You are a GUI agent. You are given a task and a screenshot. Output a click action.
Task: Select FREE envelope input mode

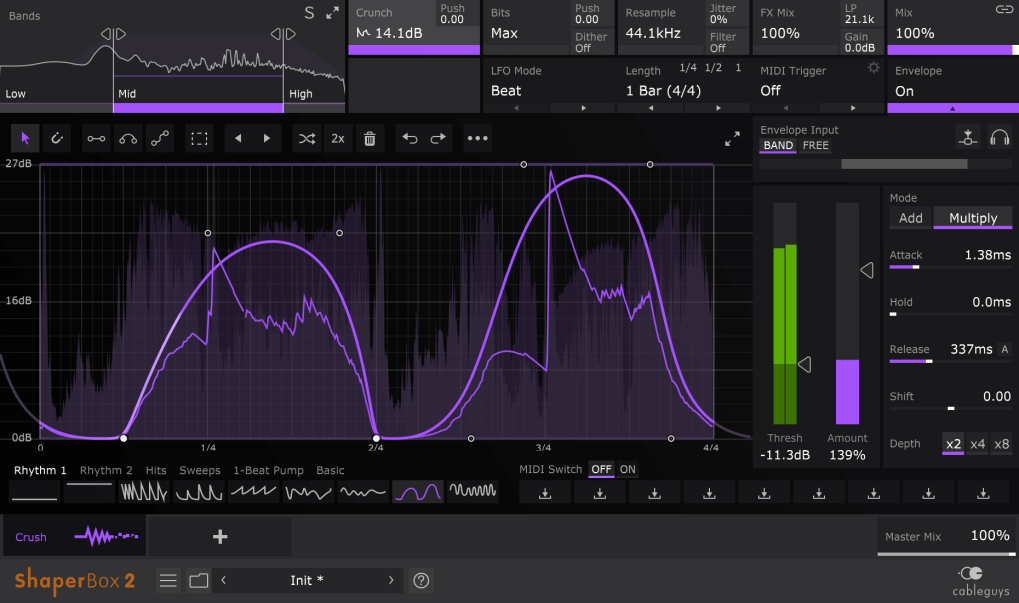coord(816,146)
